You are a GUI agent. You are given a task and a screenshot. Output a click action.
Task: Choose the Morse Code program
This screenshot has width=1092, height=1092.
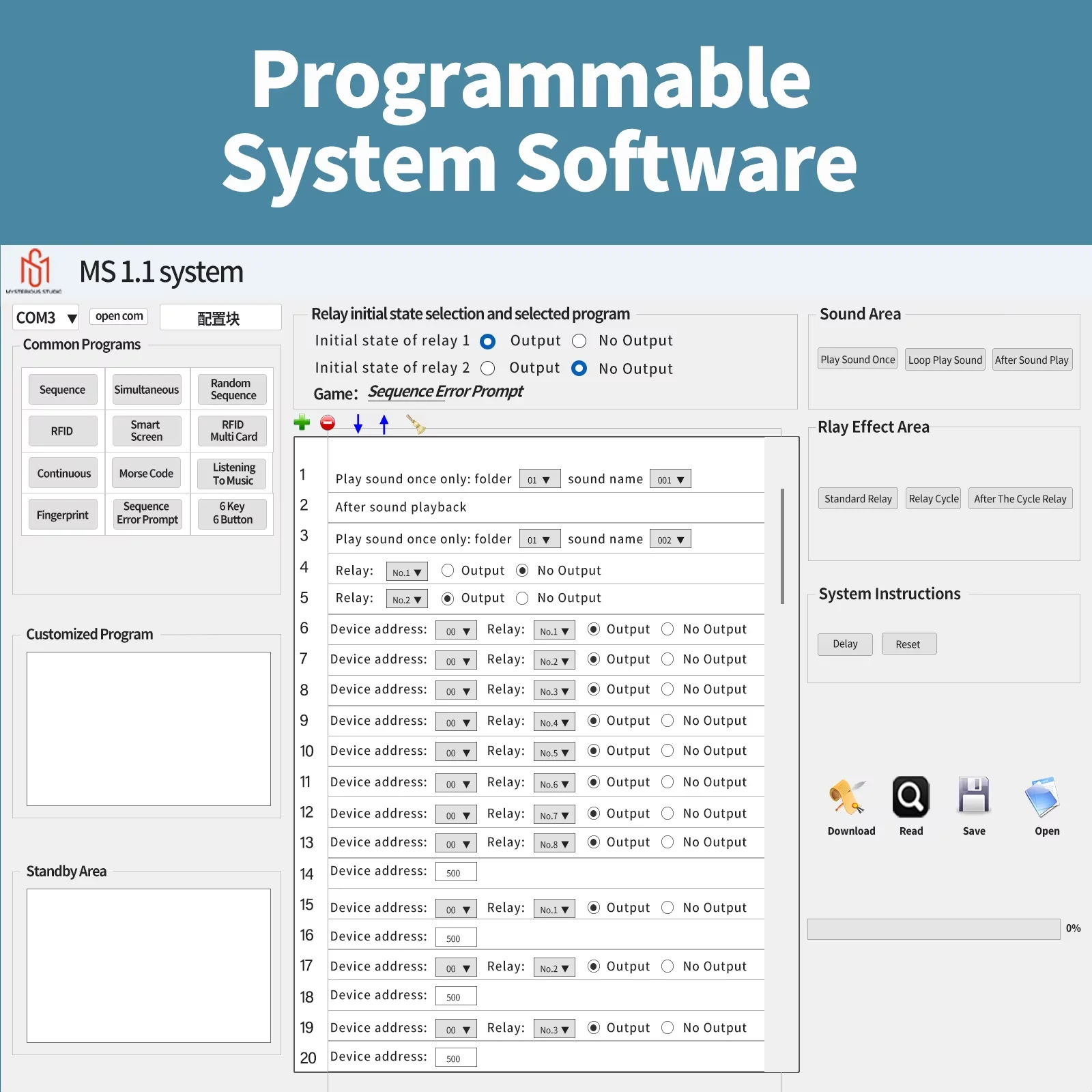pyautogui.click(x=147, y=473)
